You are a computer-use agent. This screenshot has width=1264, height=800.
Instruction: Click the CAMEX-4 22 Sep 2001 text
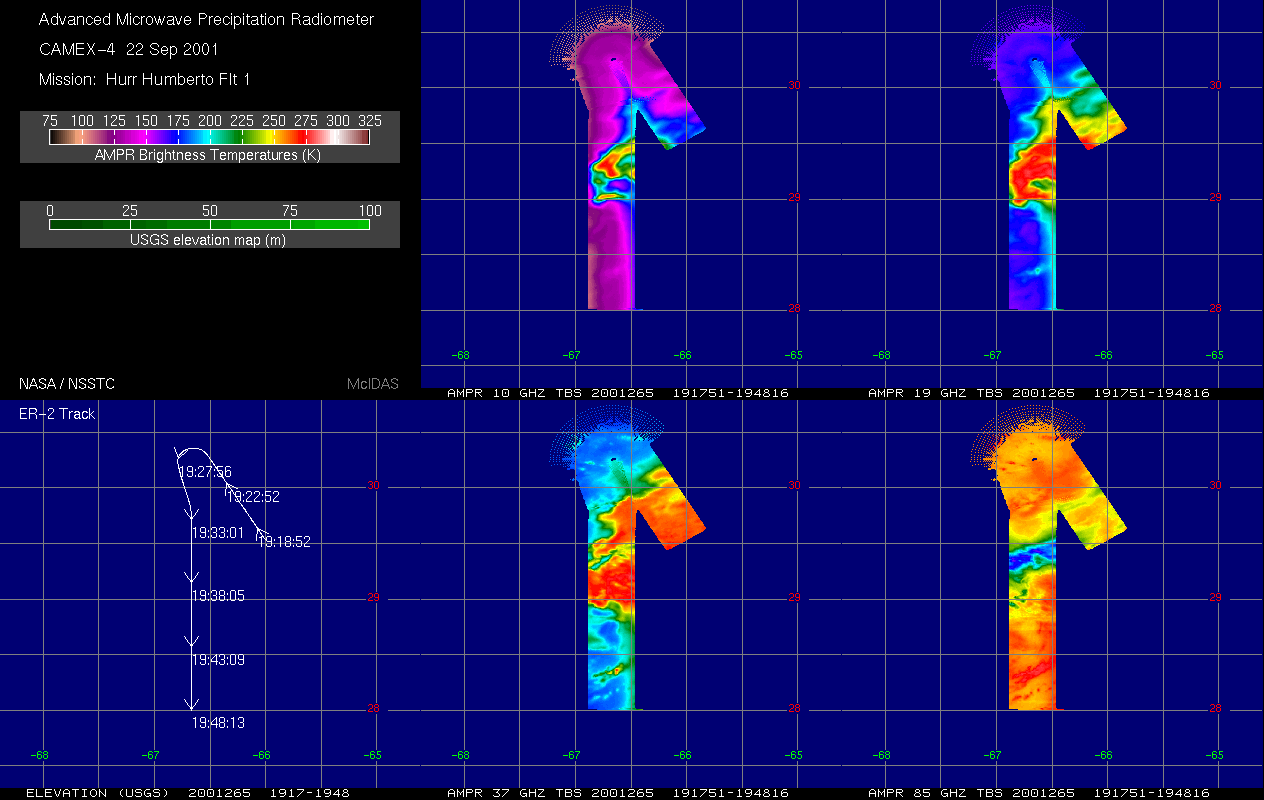128,49
